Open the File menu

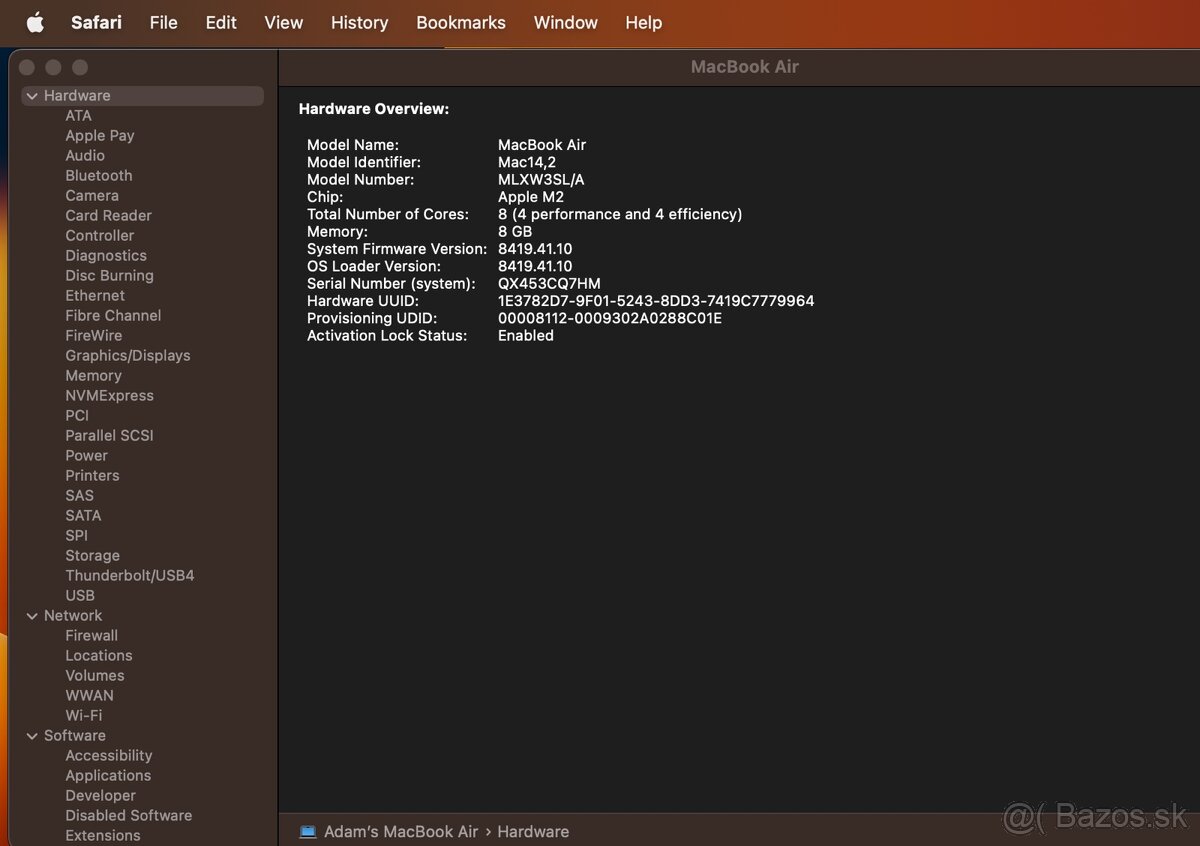pos(163,22)
